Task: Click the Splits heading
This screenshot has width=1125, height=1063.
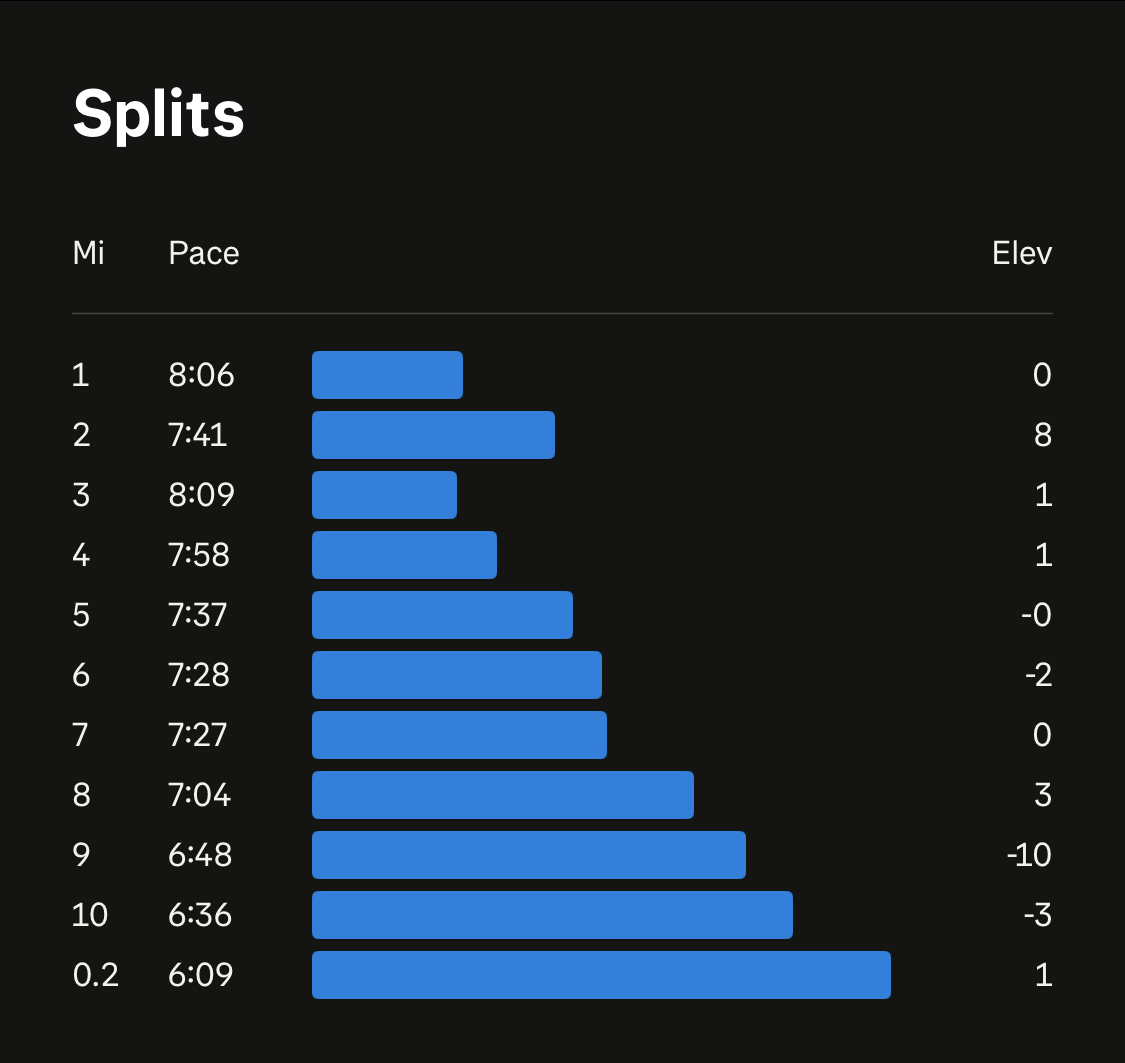Action: (159, 114)
